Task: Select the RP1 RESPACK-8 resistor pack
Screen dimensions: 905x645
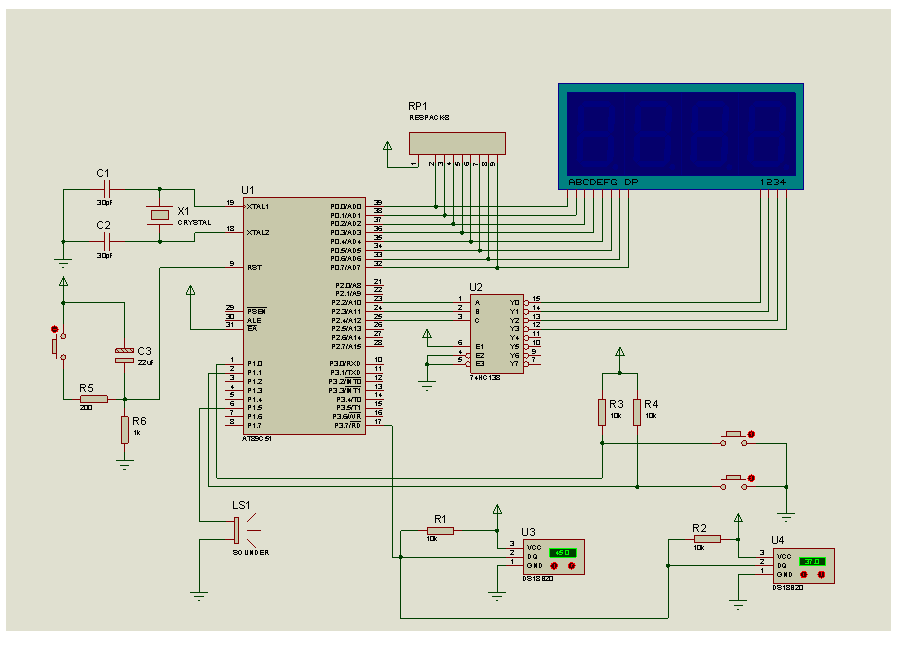Action: (459, 144)
